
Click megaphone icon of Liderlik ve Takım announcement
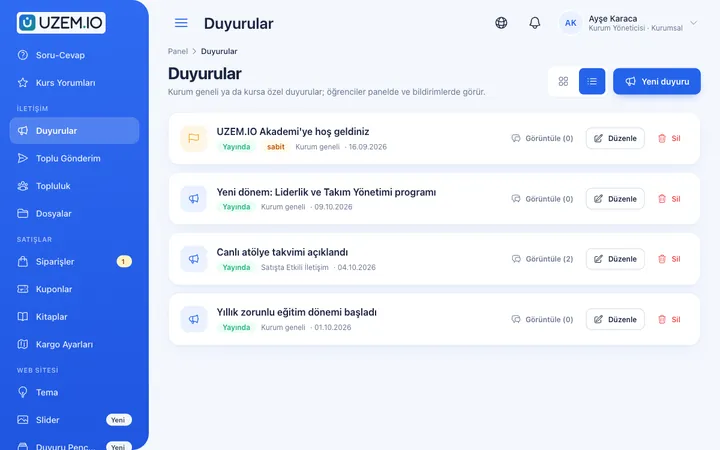tap(194, 199)
